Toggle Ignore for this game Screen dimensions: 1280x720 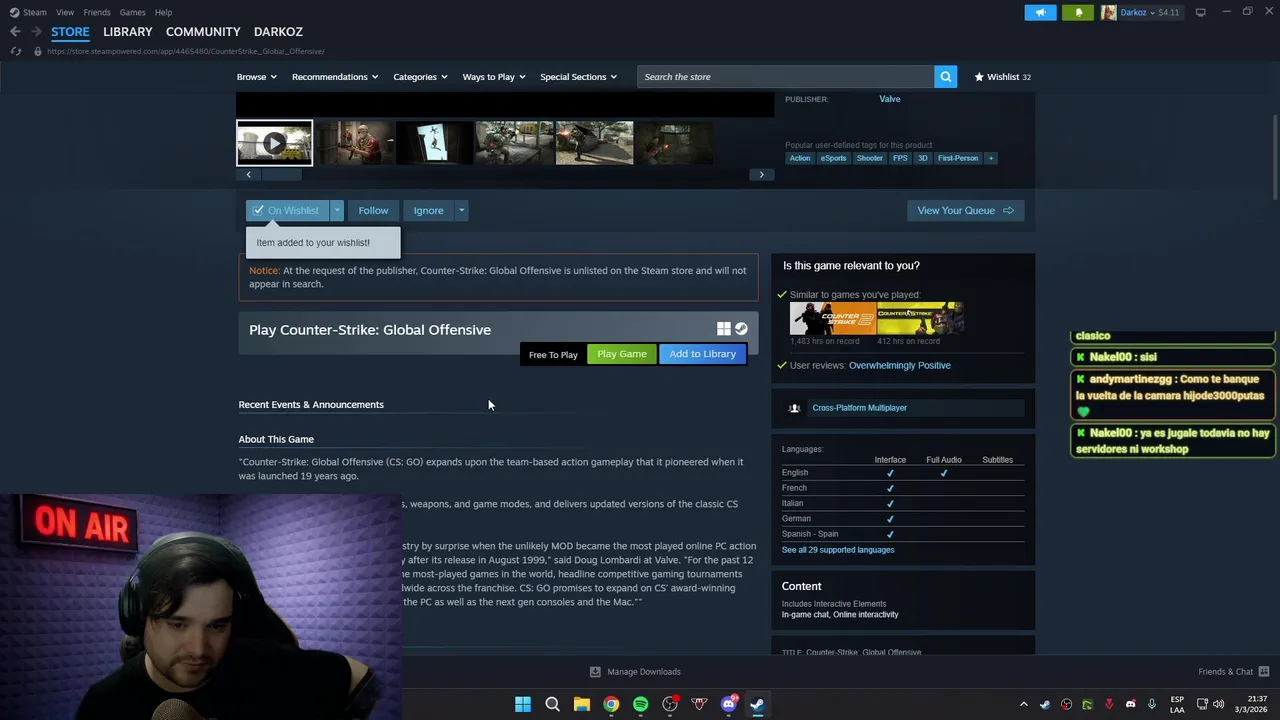tap(428, 210)
